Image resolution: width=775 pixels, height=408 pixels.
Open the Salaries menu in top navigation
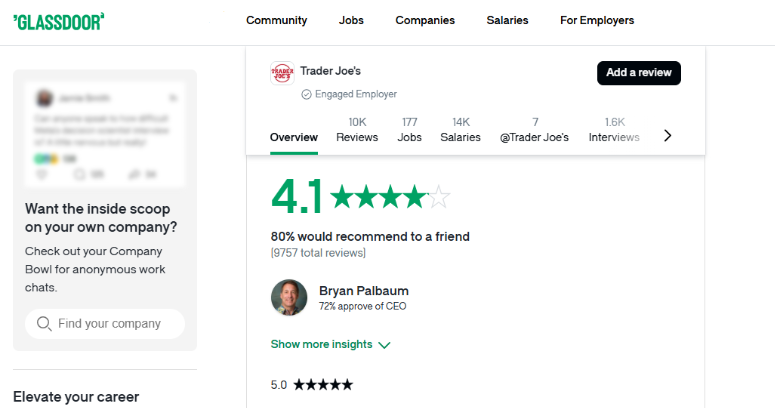click(x=507, y=20)
